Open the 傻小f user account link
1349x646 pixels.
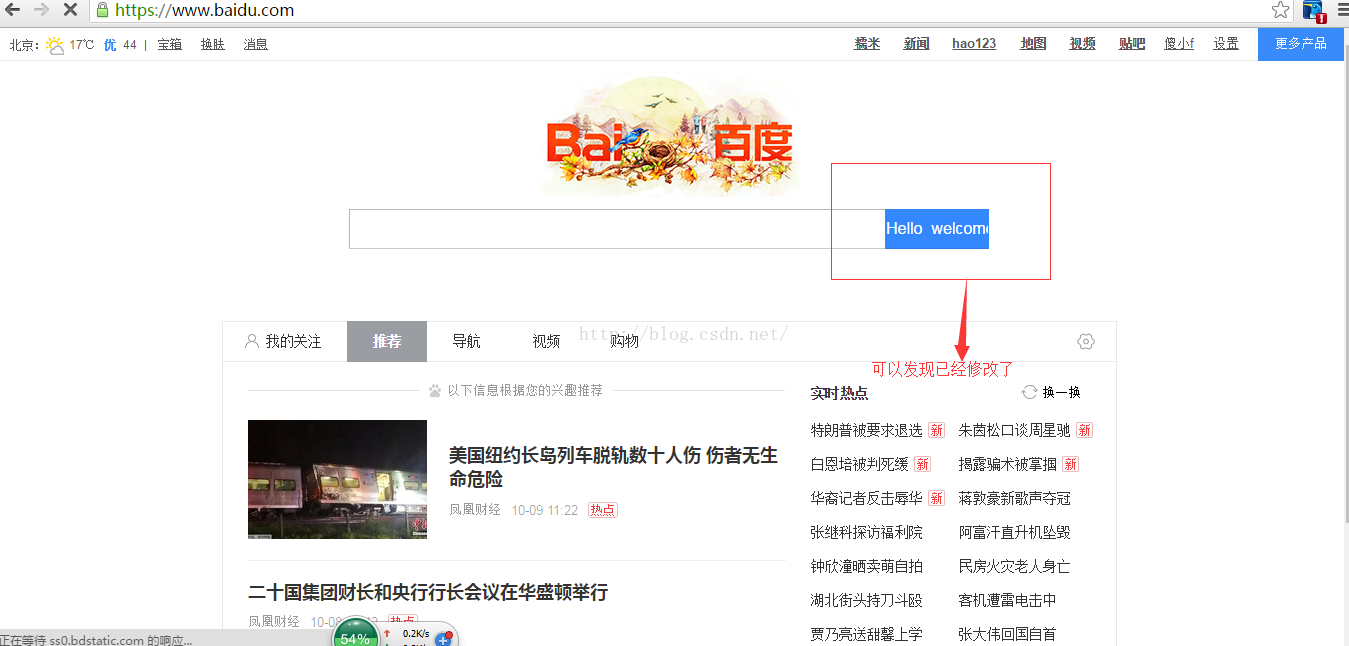[1179, 43]
